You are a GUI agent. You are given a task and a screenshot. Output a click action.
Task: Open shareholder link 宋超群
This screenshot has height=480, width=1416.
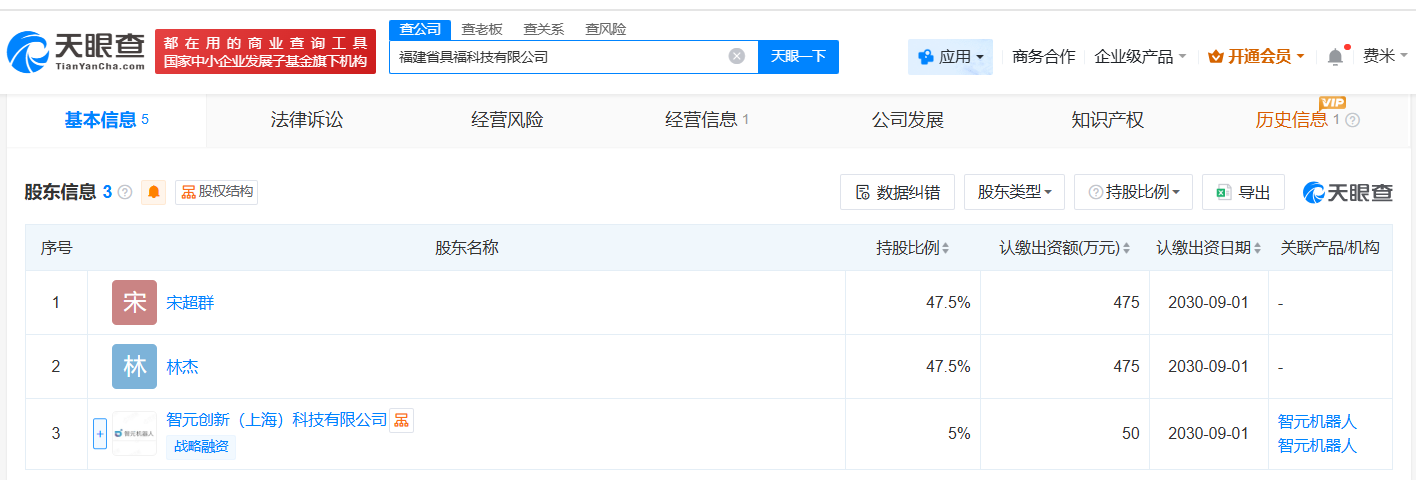[x=190, y=302]
